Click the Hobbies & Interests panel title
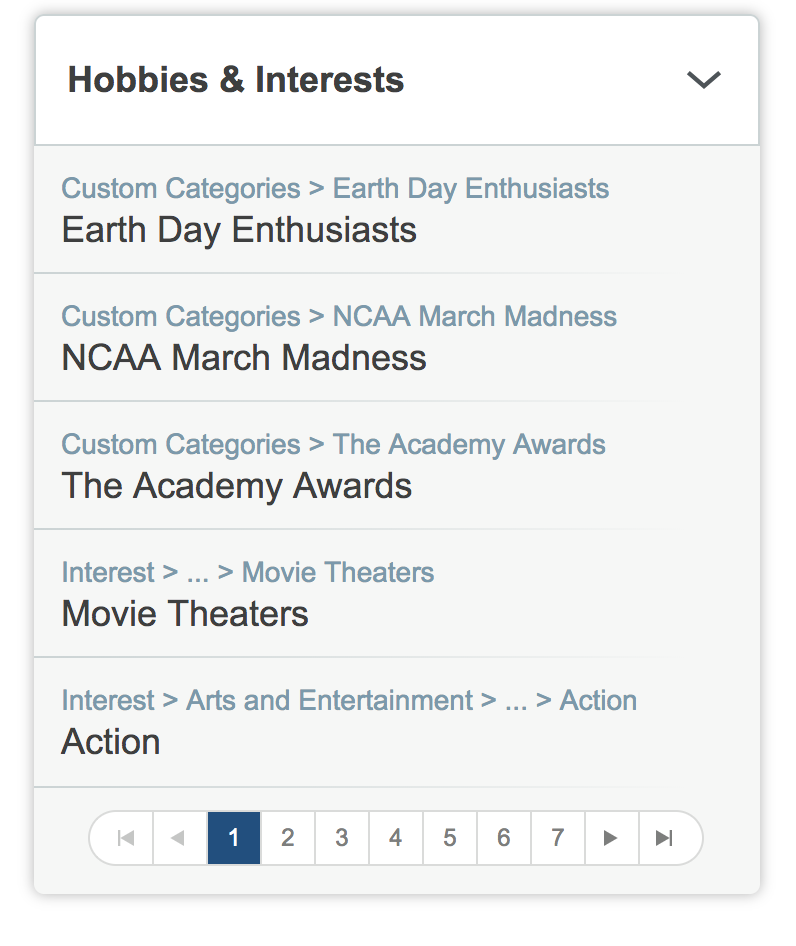The image size is (796, 946). point(236,80)
